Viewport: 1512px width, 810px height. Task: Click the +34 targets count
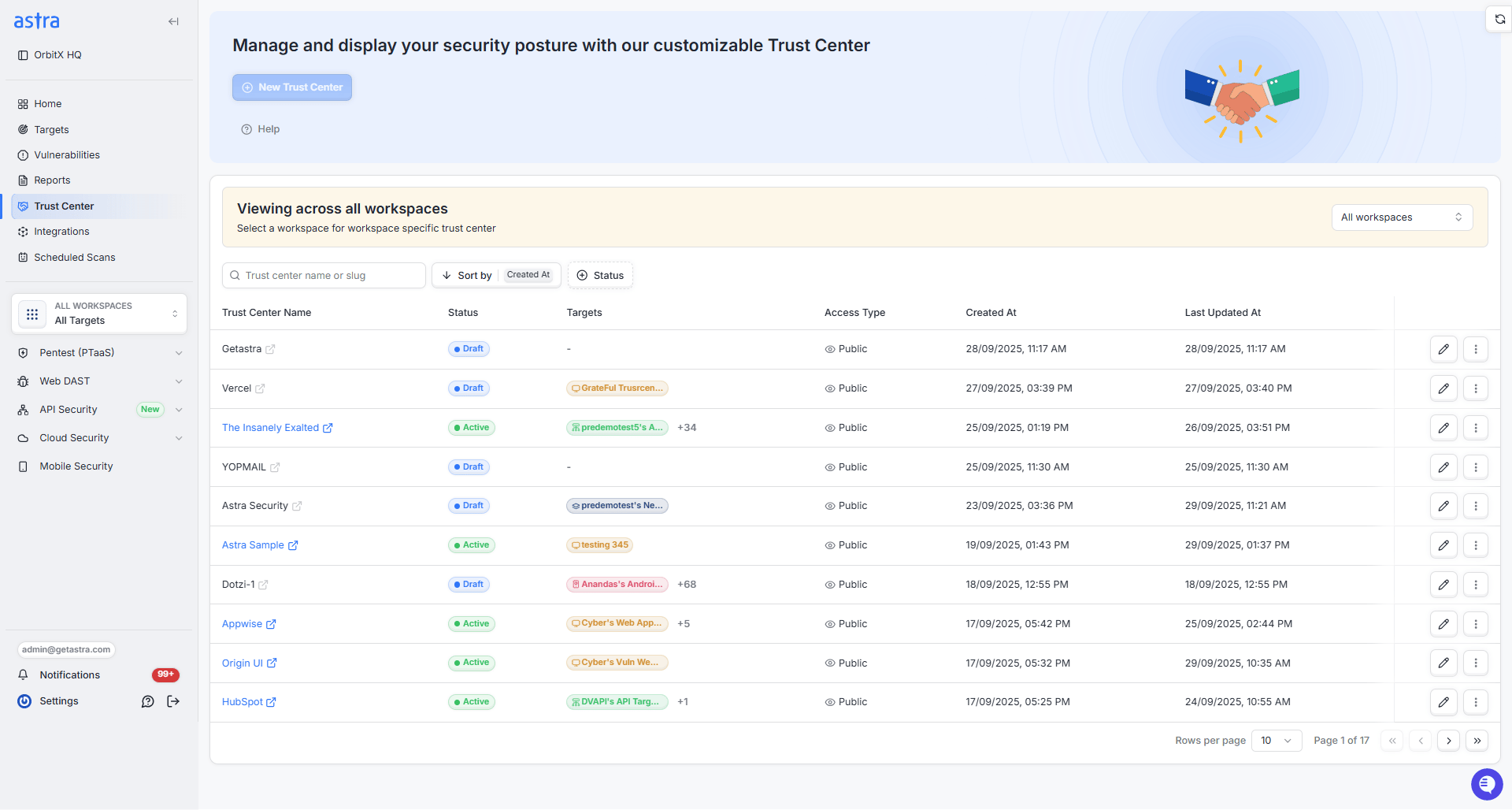[687, 428]
